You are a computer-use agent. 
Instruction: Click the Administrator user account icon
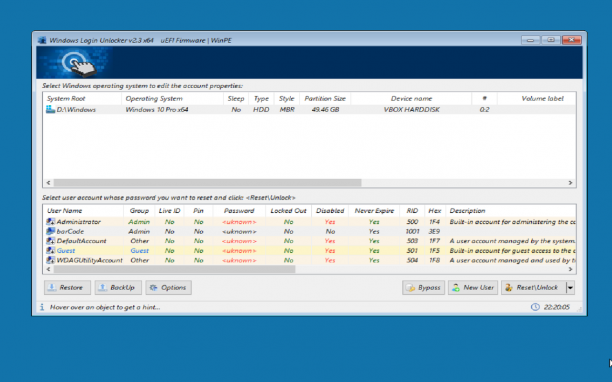[x=50, y=222]
